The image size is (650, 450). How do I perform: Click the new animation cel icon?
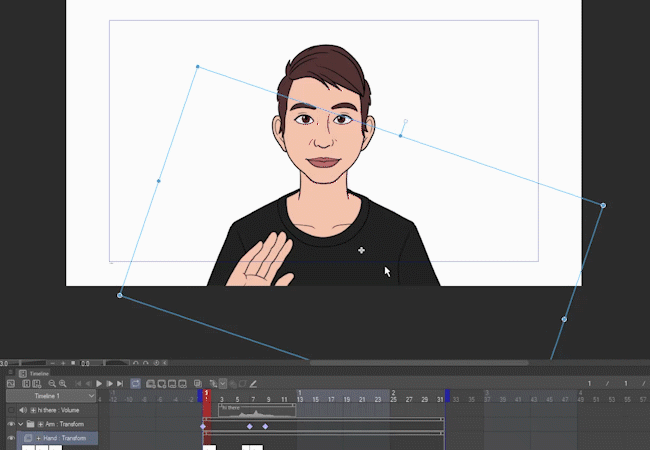click(162, 384)
